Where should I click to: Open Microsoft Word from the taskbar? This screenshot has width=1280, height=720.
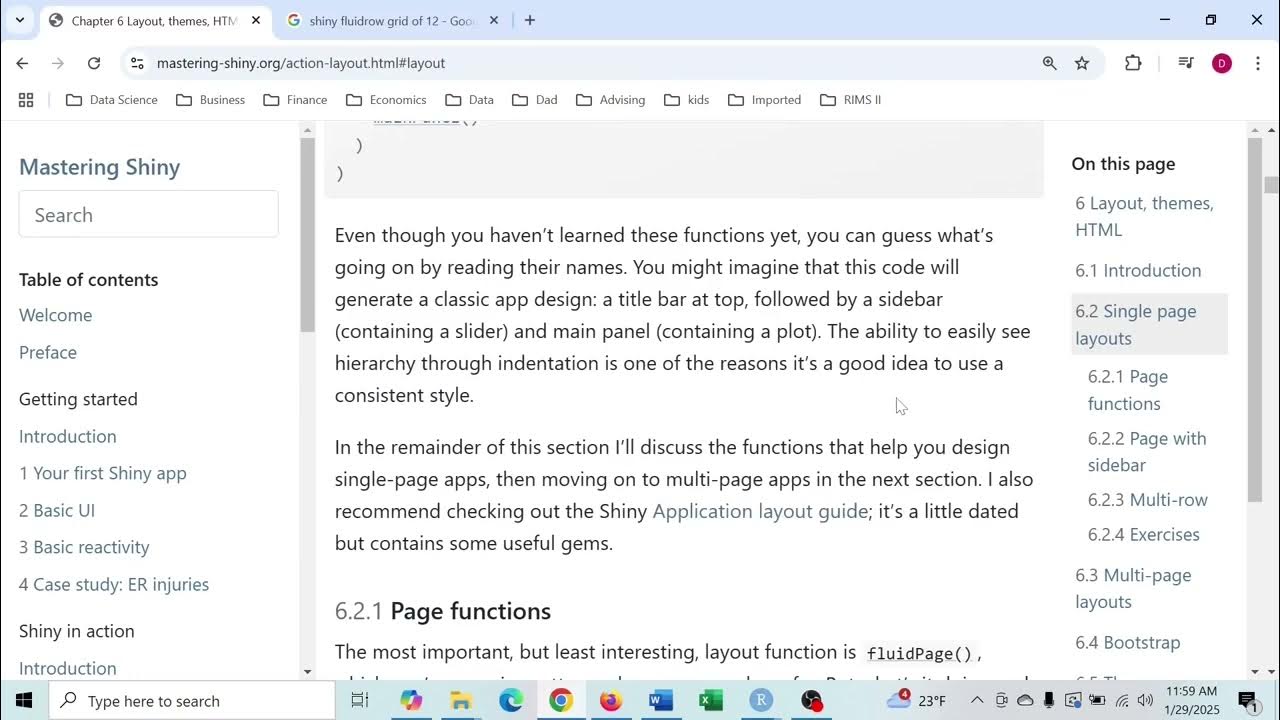click(x=661, y=700)
